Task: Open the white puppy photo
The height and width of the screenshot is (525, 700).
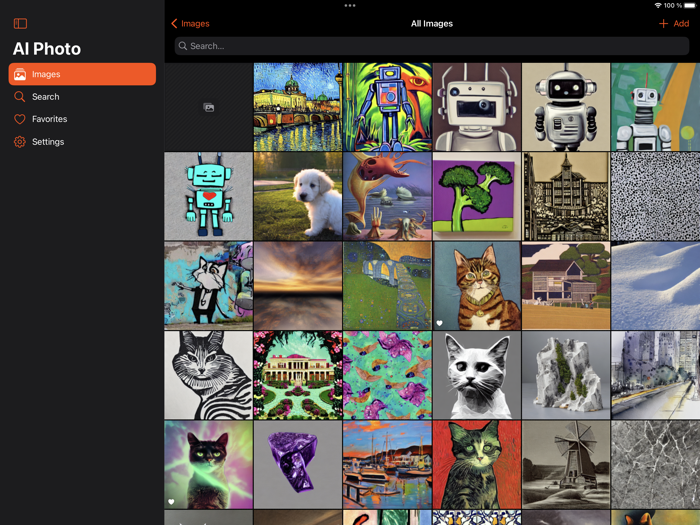Action: coord(298,196)
